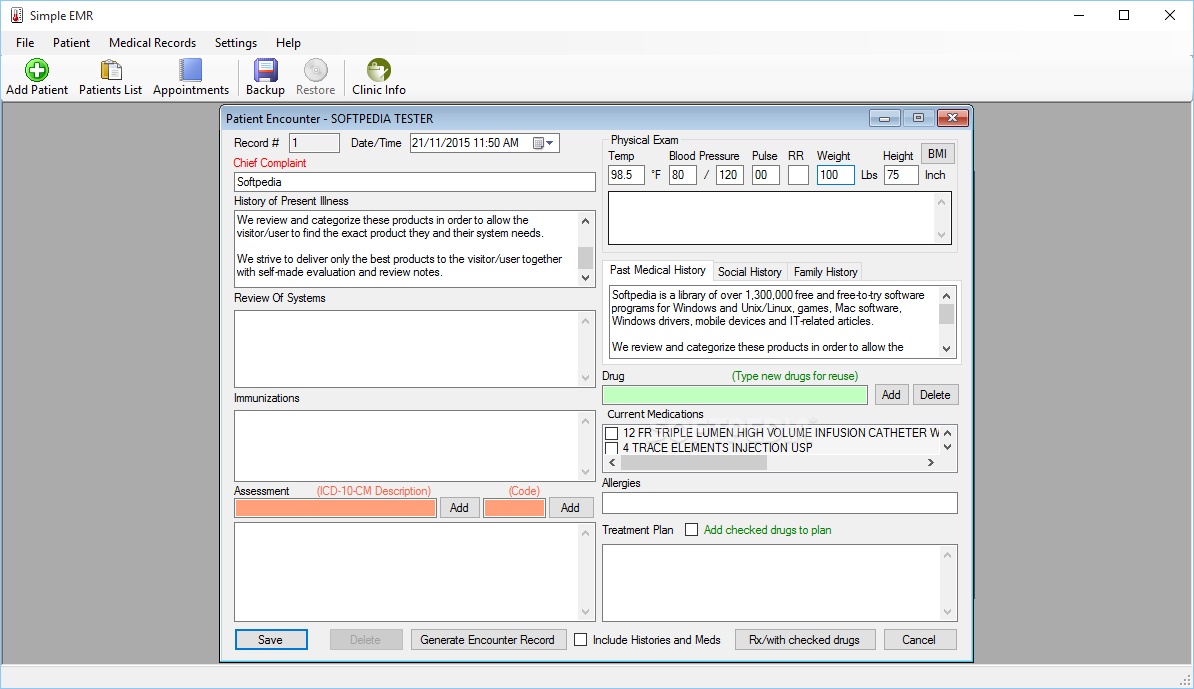Screen dimensions: 1194x689
Task: Click the Chief Complaint input field
Action: pyautogui.click(x=414, y=182)
